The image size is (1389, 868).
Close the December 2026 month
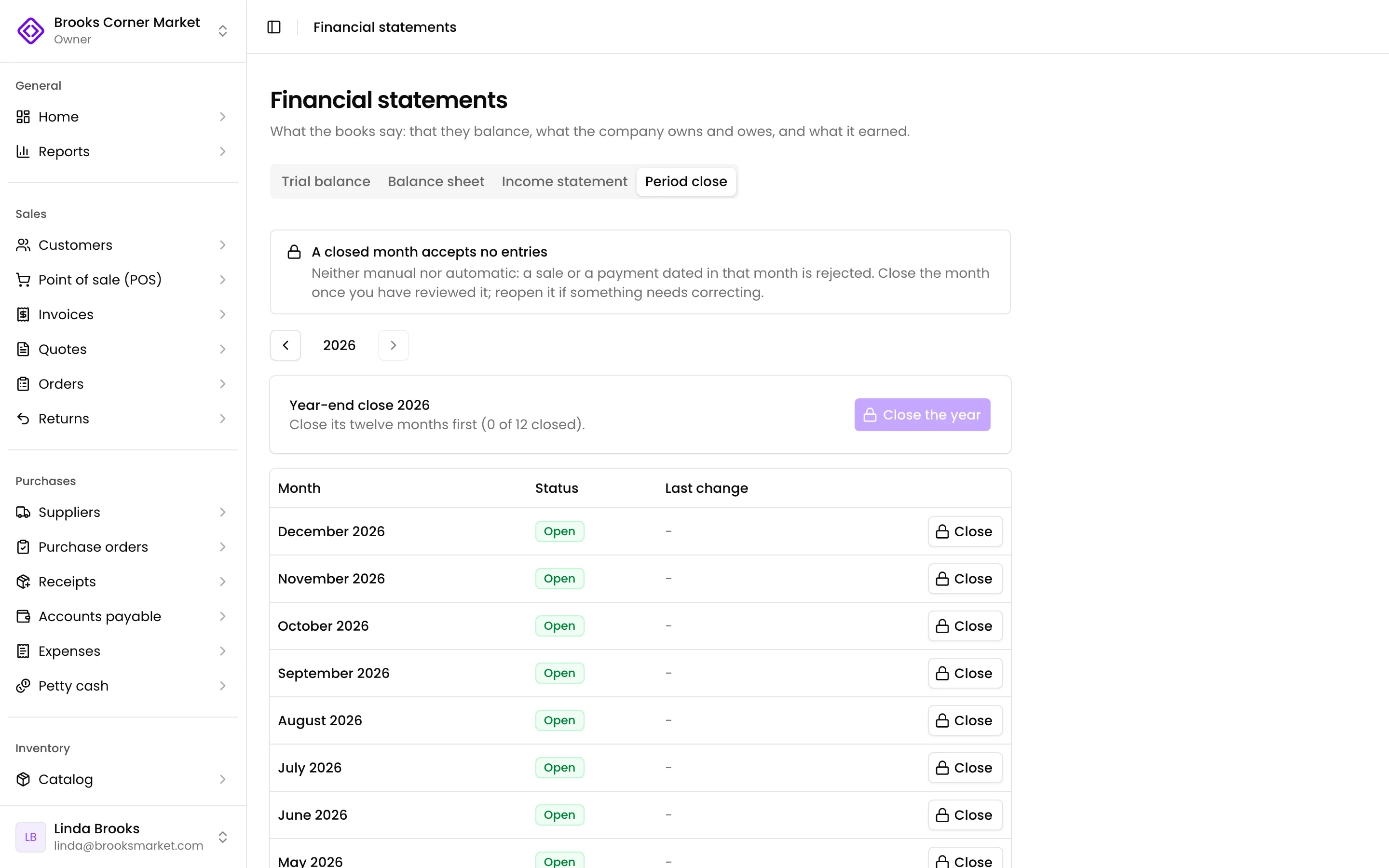pyautogui.click(x=965, y=531)
